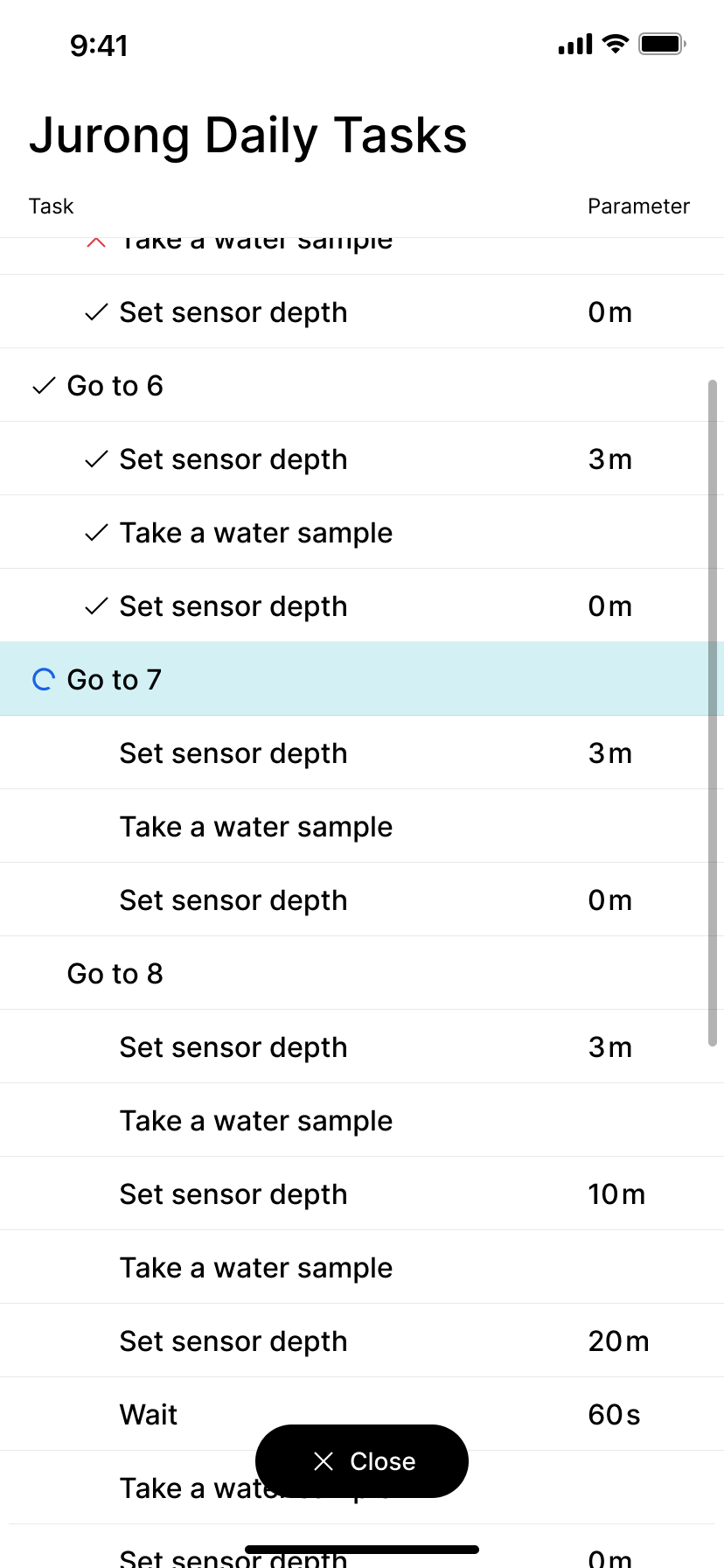Click checkmark of completed Take a water sample
Viewport: 724px width, 1568px height.
point(96,533)
